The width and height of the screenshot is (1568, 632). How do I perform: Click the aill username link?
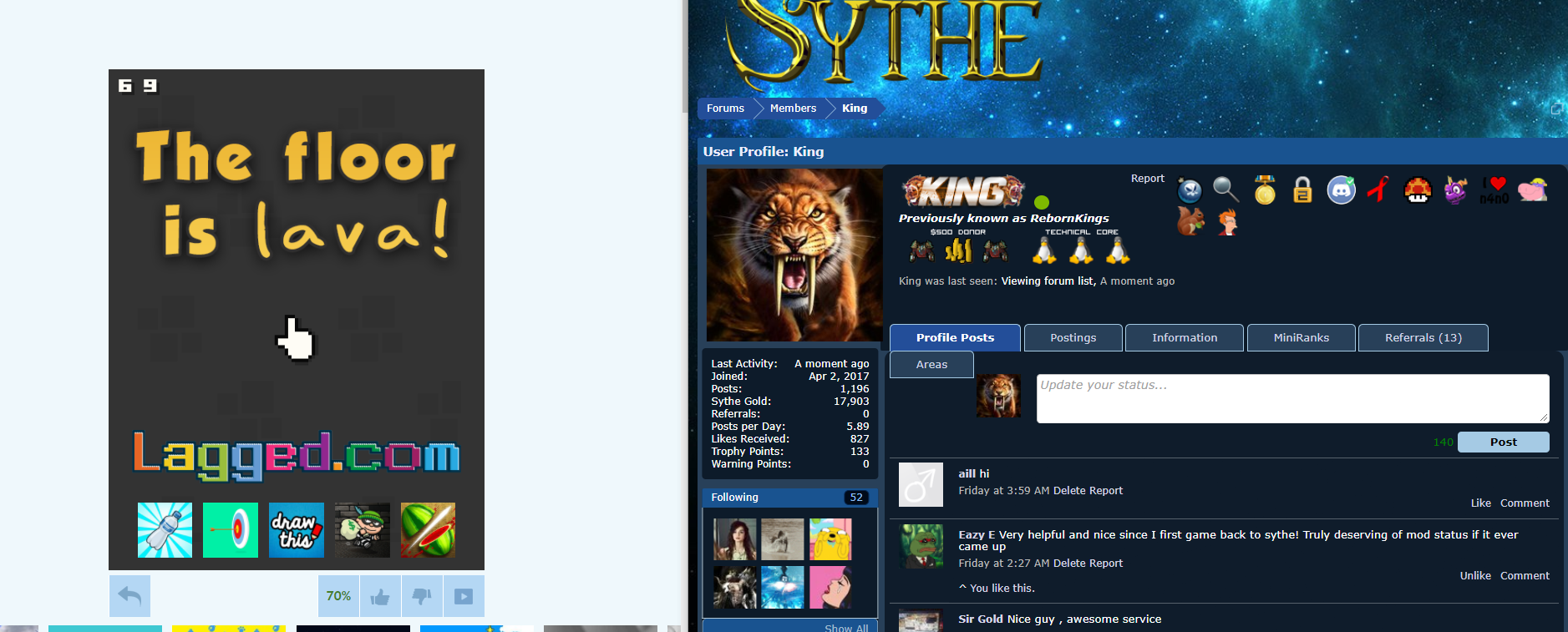(x=967, y=473)
